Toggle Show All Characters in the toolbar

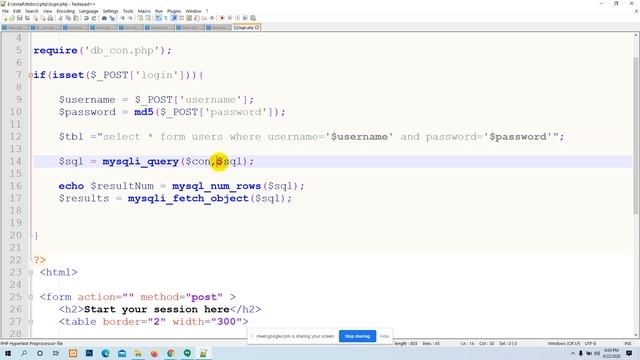[x=166, y=18]
